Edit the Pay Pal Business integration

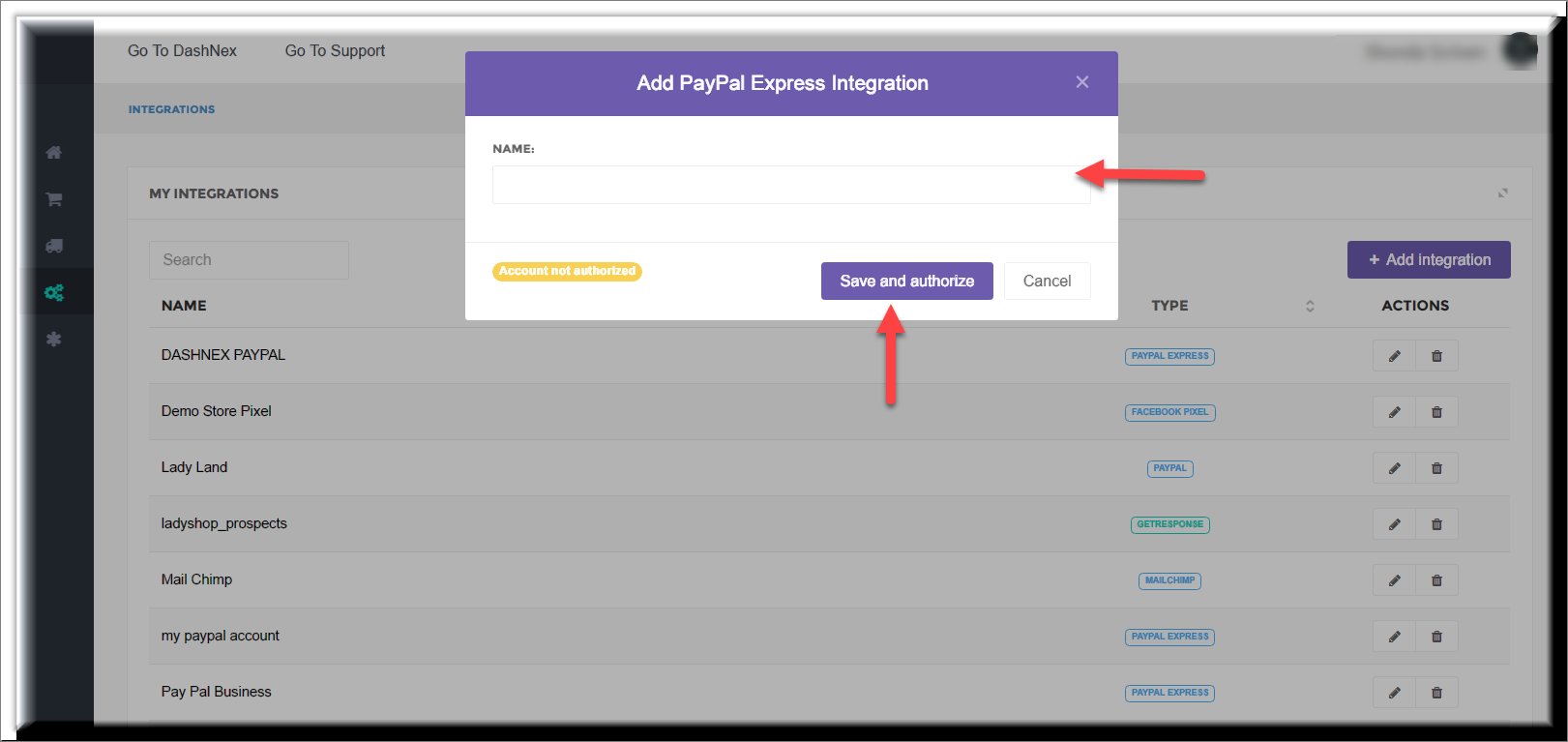1394,693
